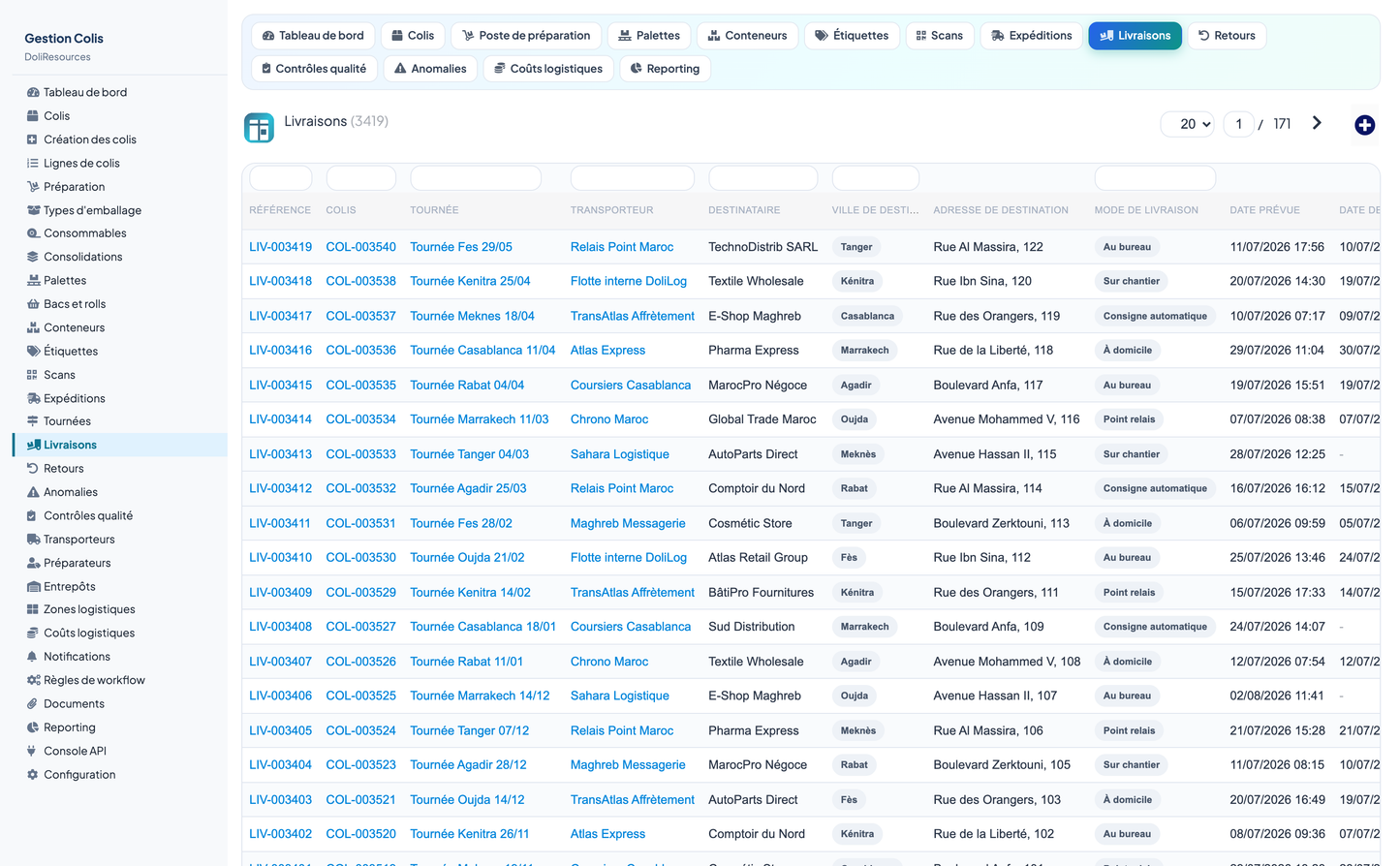
Task: Click the Préparateurs people icon
Action: click(x=33, y=563)
